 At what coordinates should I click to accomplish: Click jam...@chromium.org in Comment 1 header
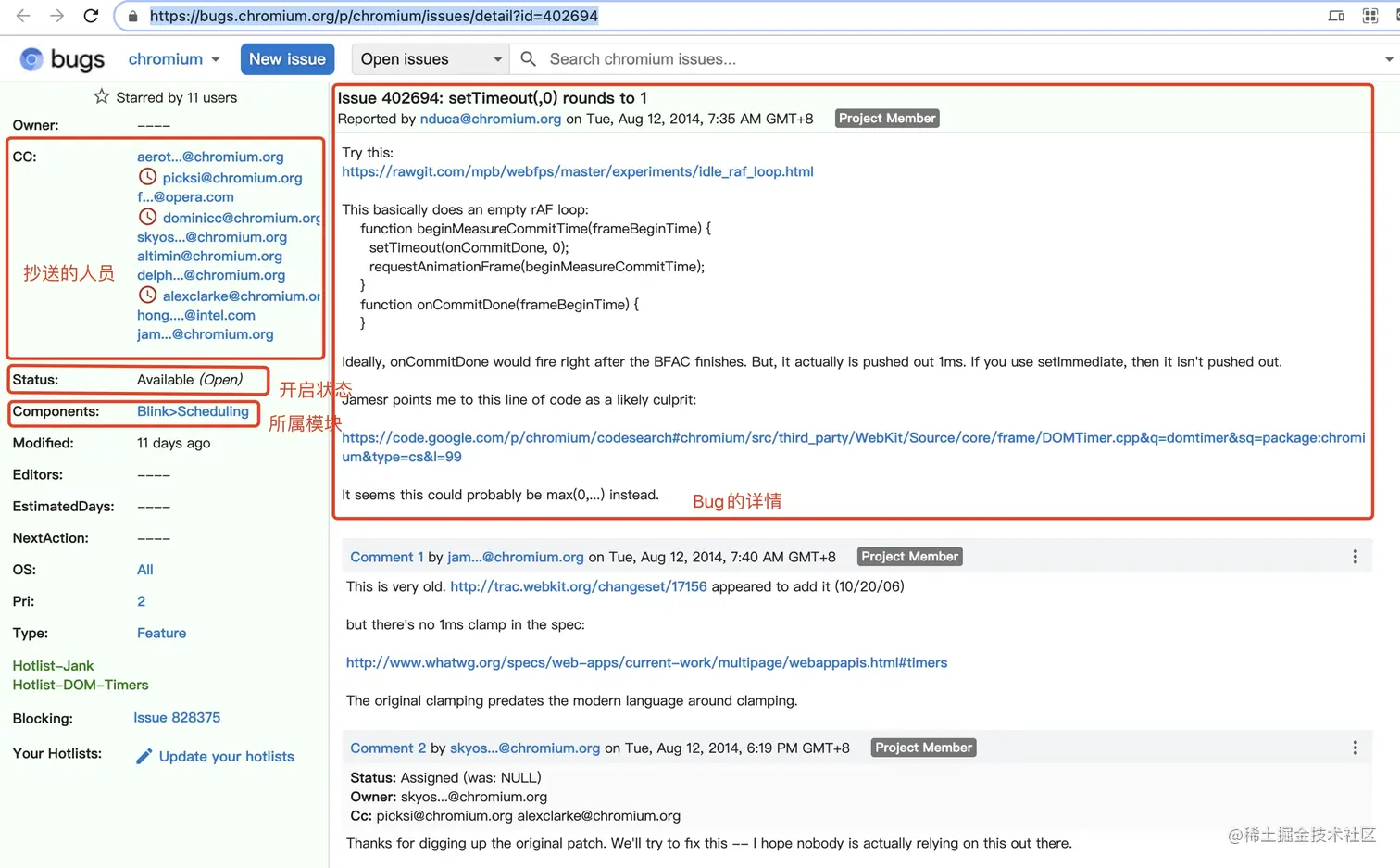pos(516,557)
